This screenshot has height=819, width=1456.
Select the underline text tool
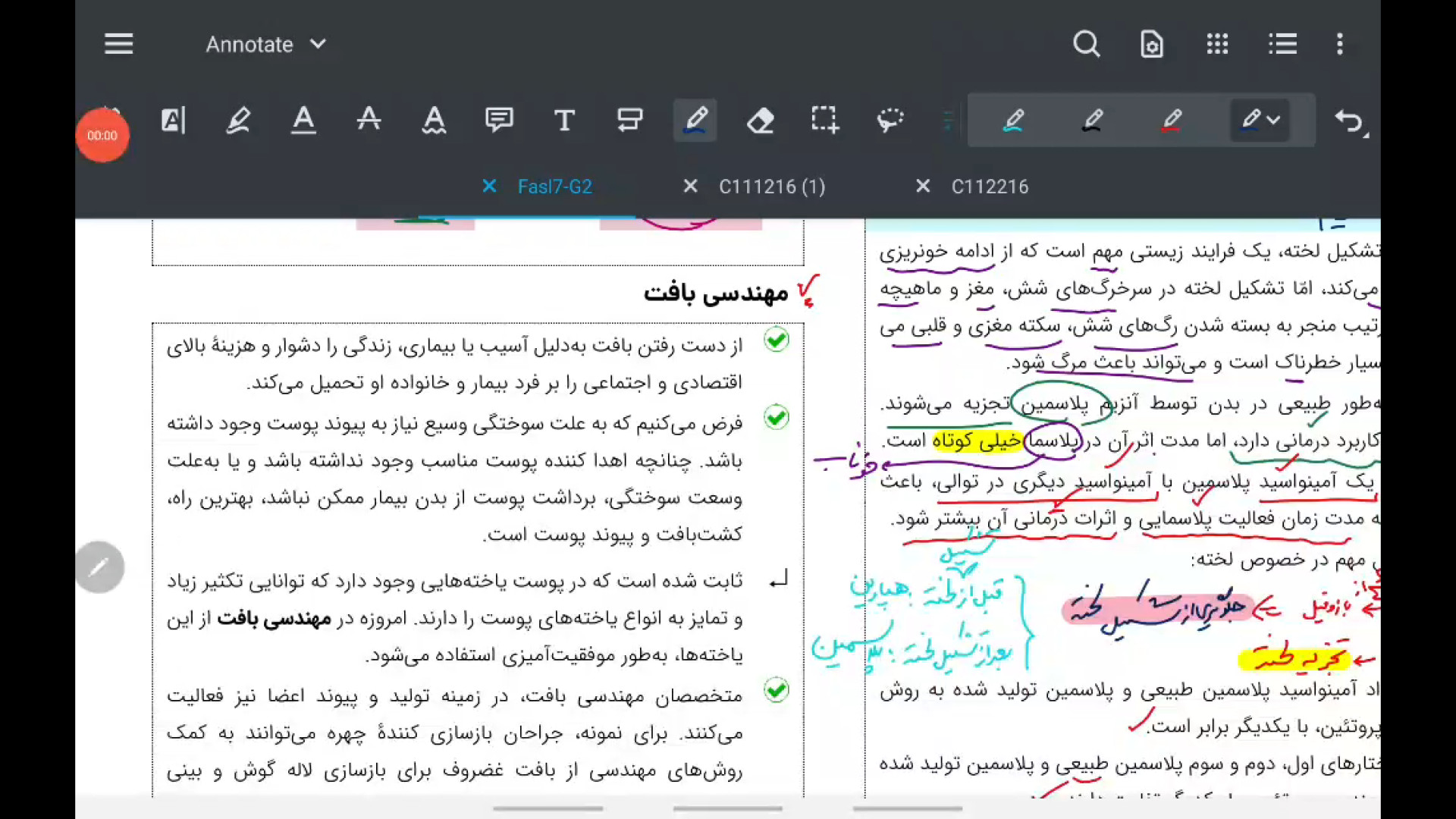click(303, 120)
